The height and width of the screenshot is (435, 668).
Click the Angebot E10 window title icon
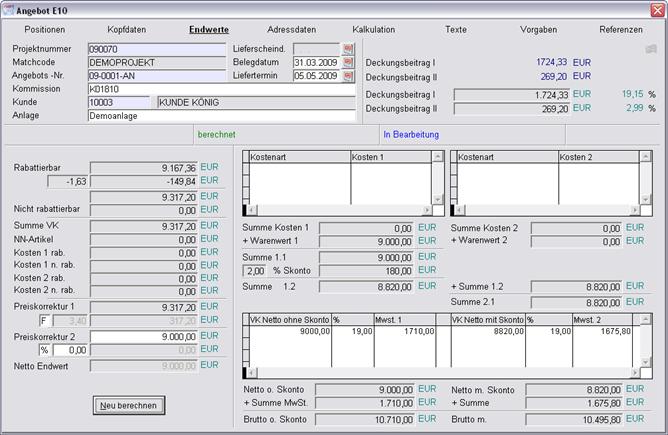[x=8, y=8]
